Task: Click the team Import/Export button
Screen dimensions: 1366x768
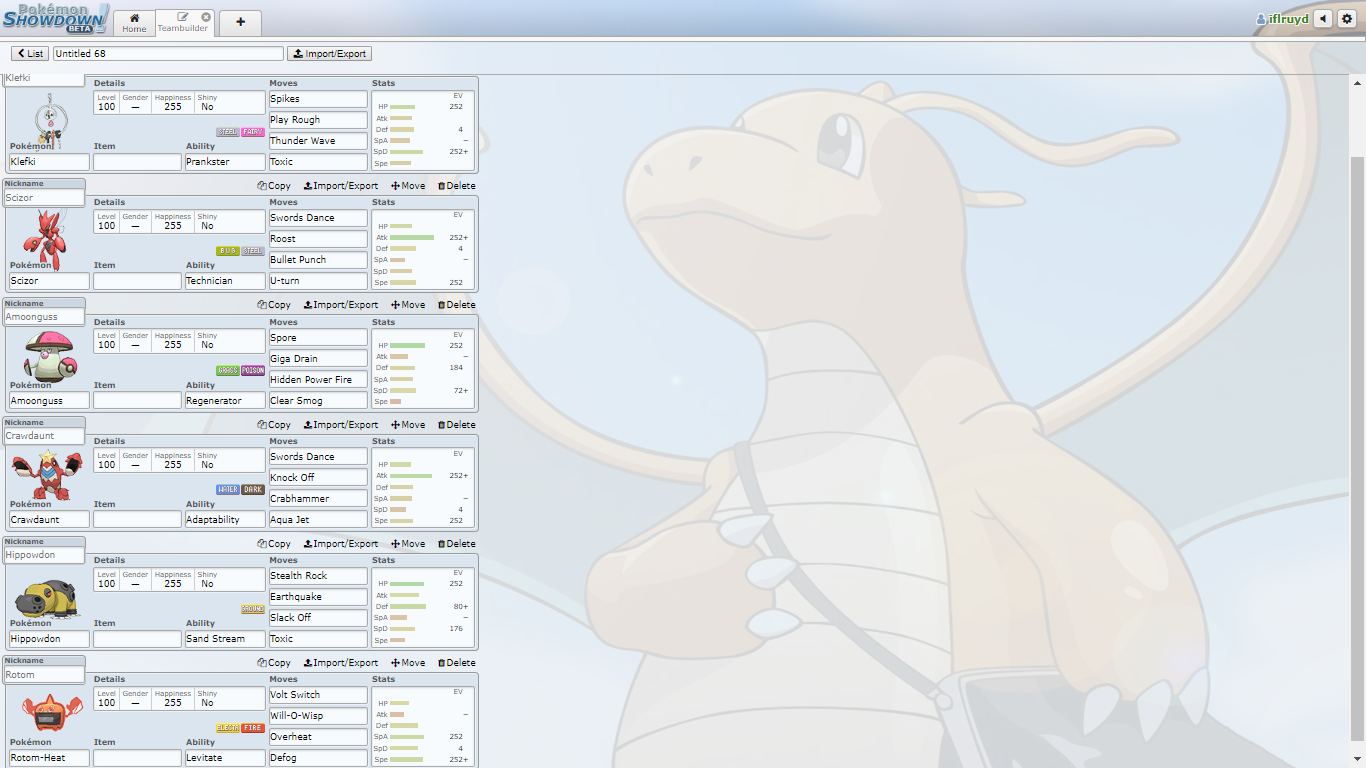Action: click(x=329, y=54)
